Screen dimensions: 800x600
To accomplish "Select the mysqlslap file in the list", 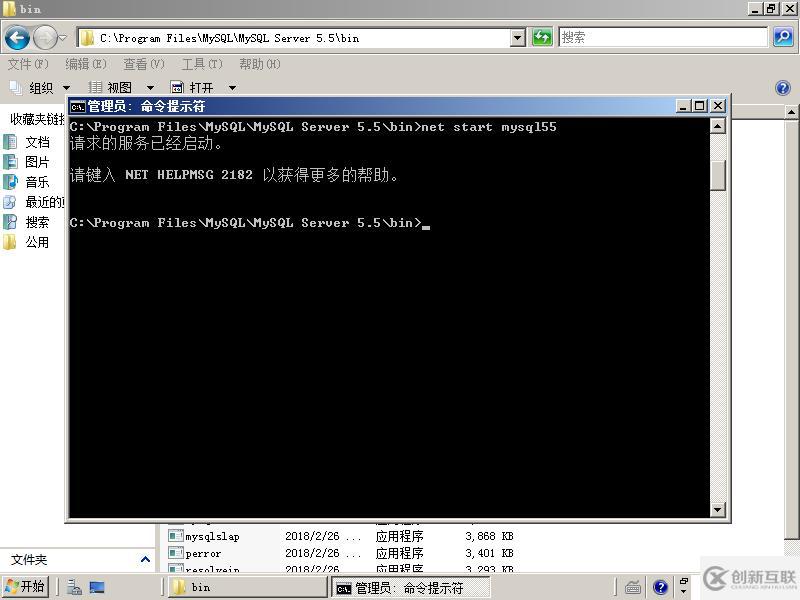I will click(x=212, y=536).
